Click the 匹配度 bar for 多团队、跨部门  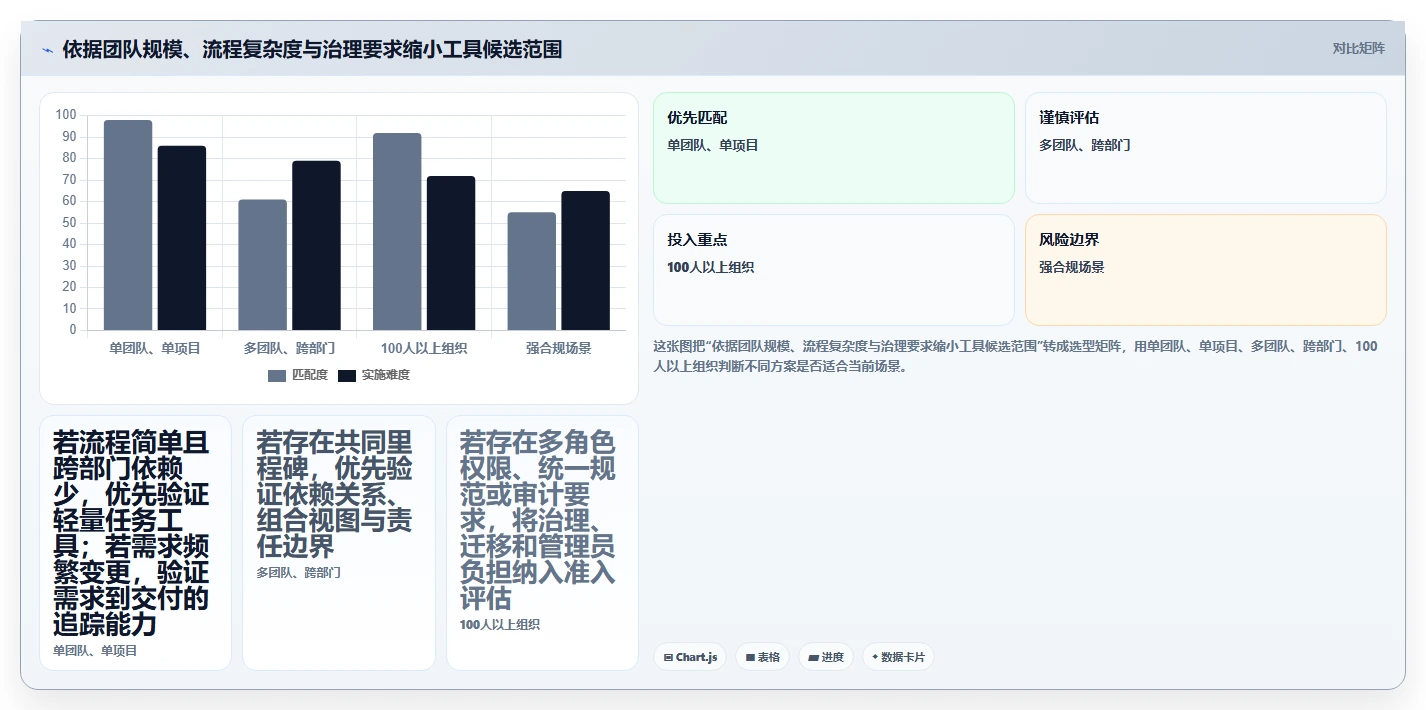click(x=263, y=265)
